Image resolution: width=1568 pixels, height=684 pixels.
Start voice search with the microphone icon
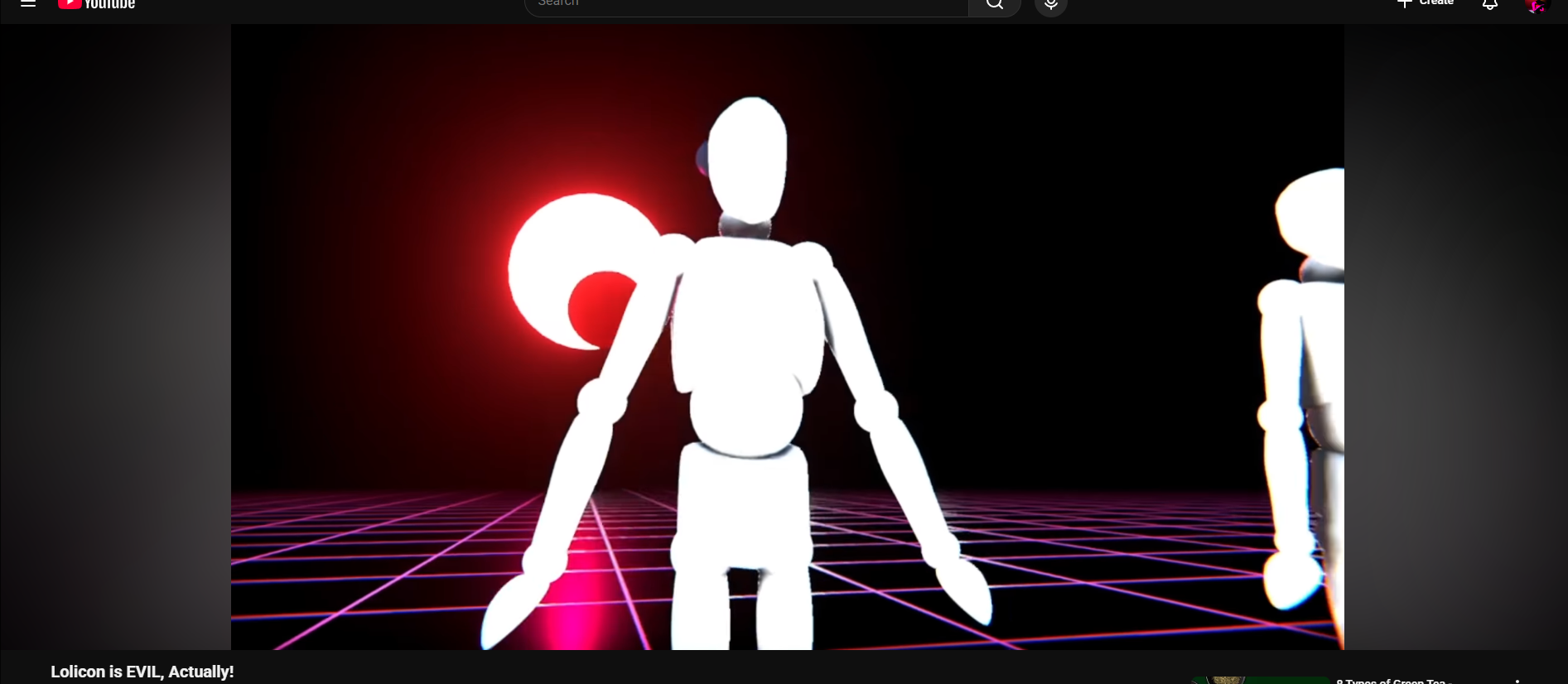(1050, 5)
